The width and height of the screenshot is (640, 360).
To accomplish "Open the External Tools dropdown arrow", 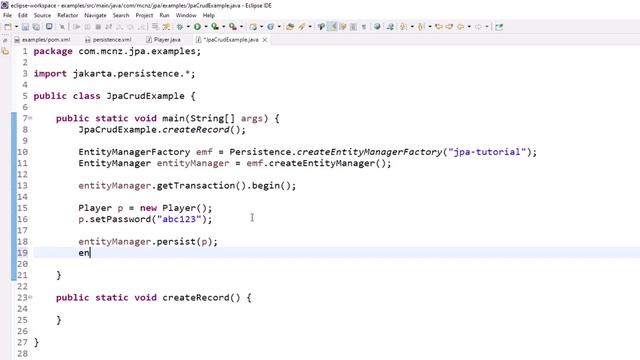I will (x=241, y=27).
